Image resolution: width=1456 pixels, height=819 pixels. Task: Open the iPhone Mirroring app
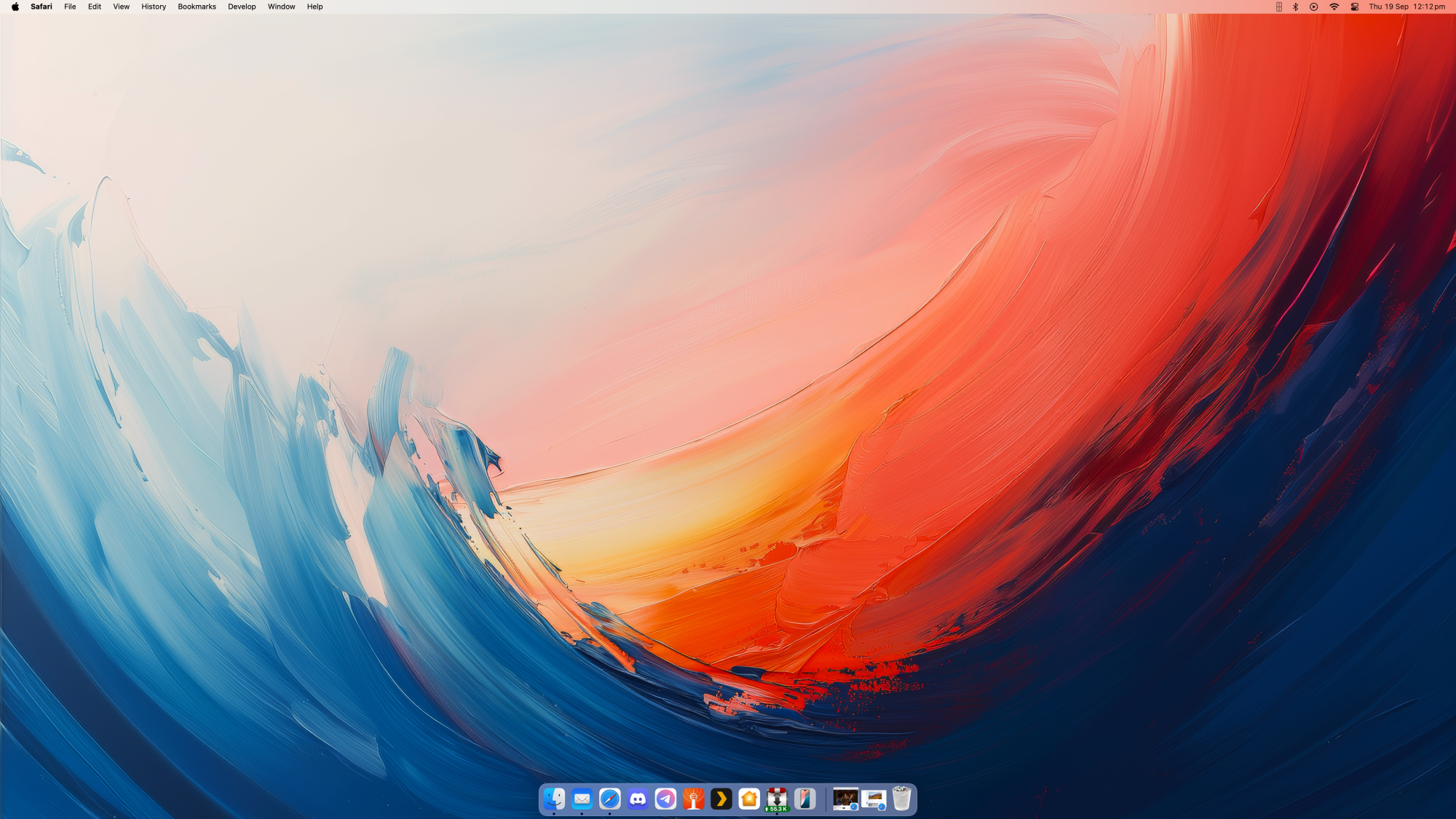(805, 799)
